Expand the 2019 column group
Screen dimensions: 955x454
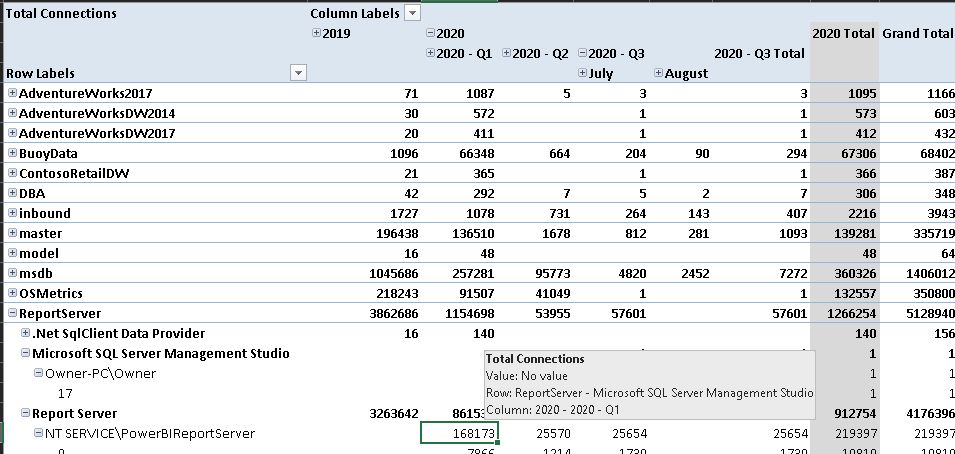click(x=316, y=33)
